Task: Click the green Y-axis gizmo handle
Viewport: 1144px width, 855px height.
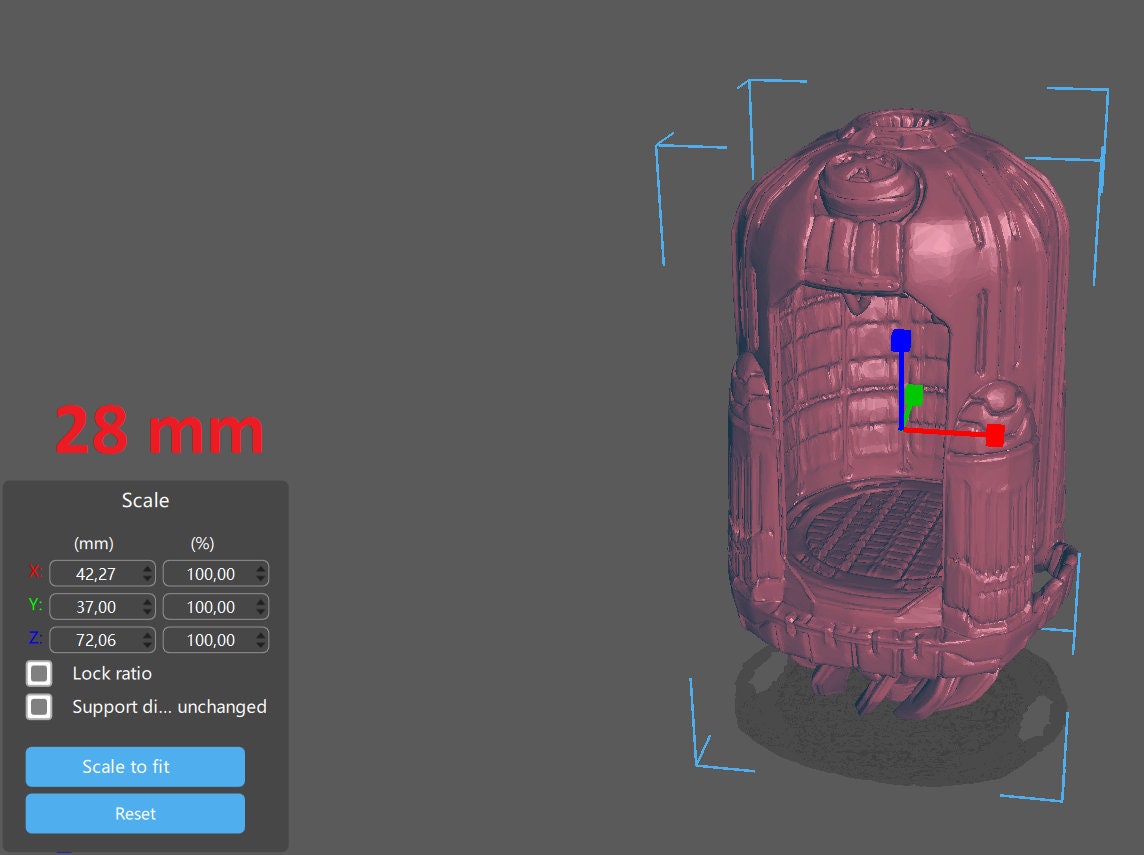Action: tap(914, 393)
